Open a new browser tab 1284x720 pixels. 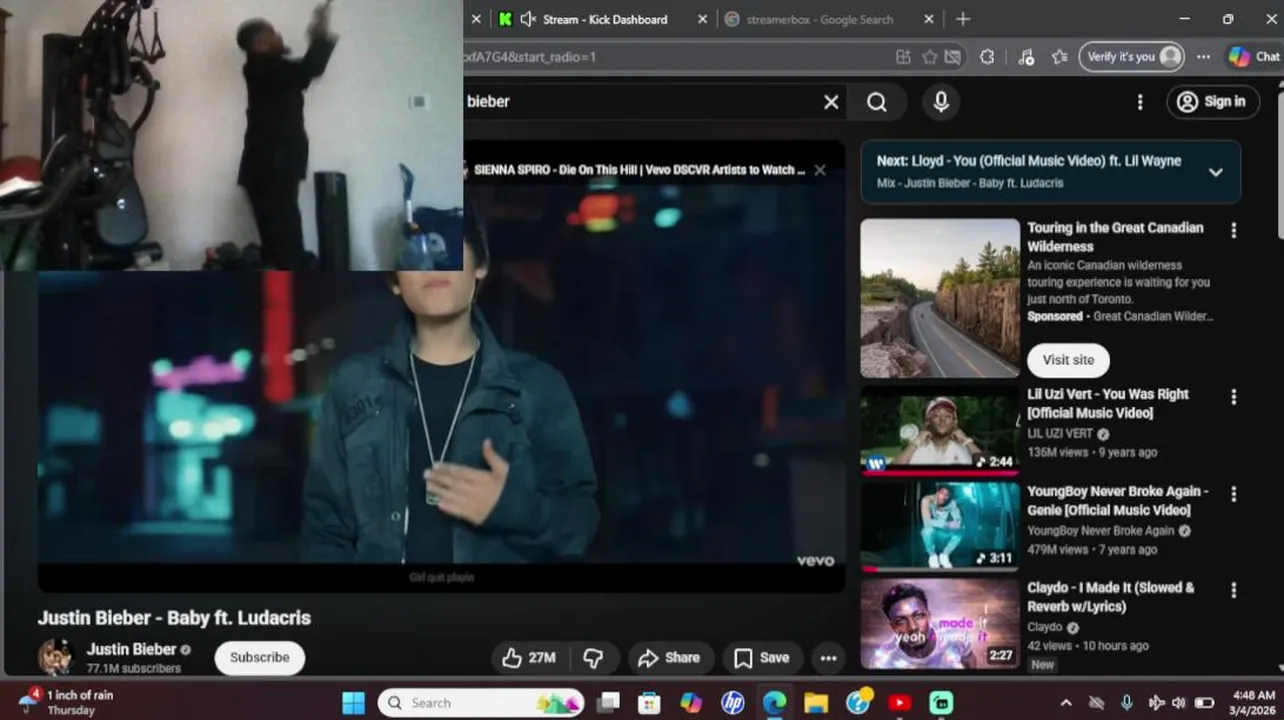tap(962, 19)
